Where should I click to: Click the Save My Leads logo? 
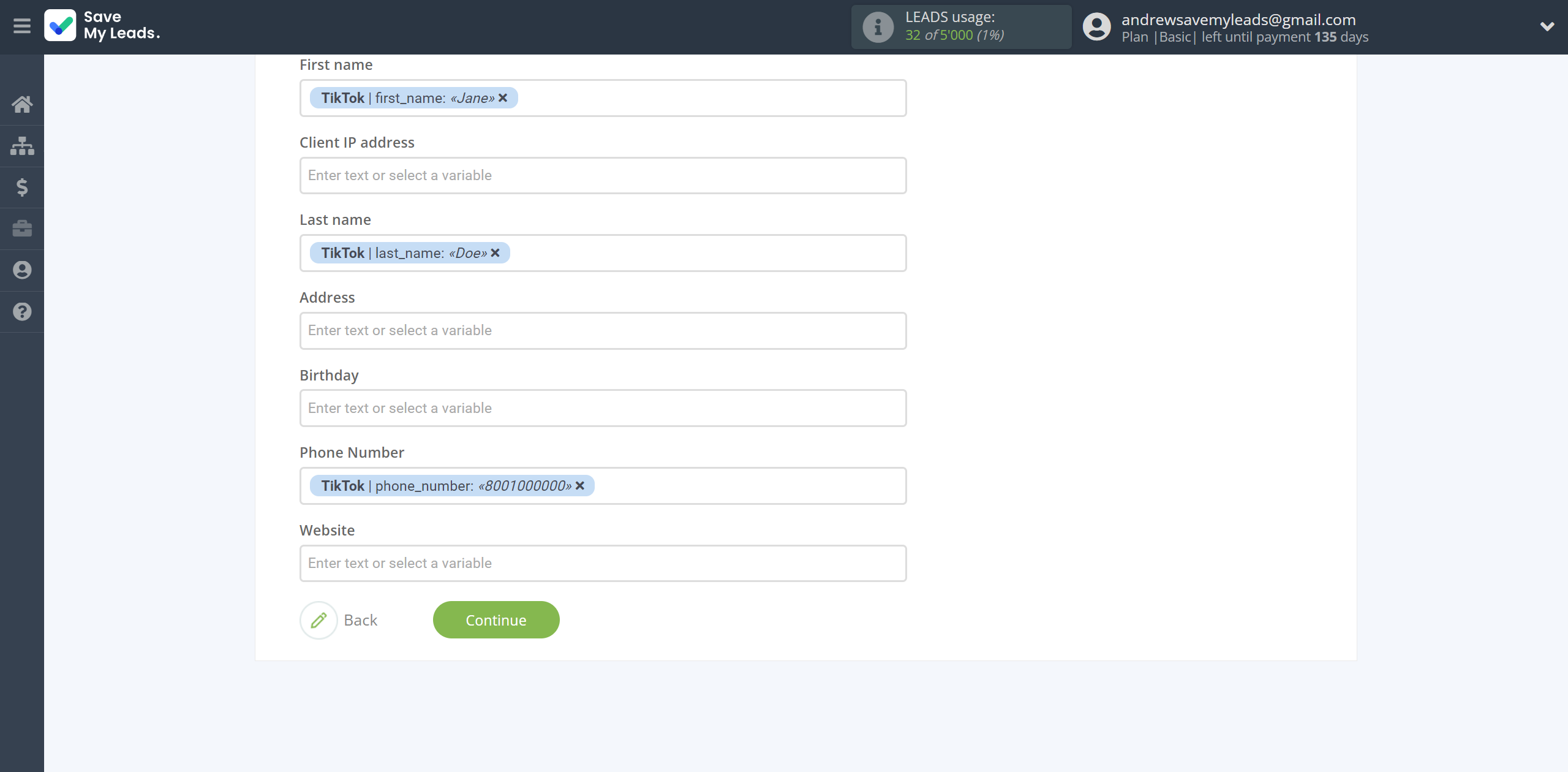[x=102, y=26]
